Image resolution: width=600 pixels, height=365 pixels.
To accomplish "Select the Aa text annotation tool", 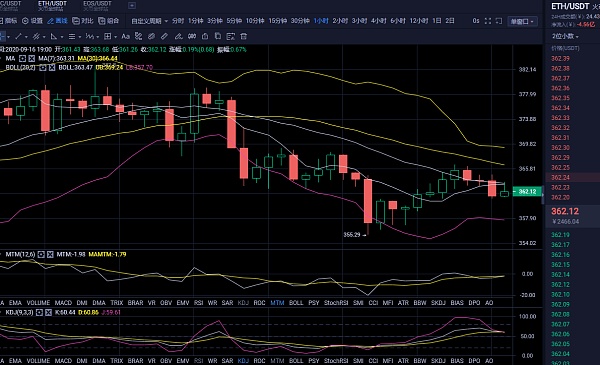I will (125, 36).
